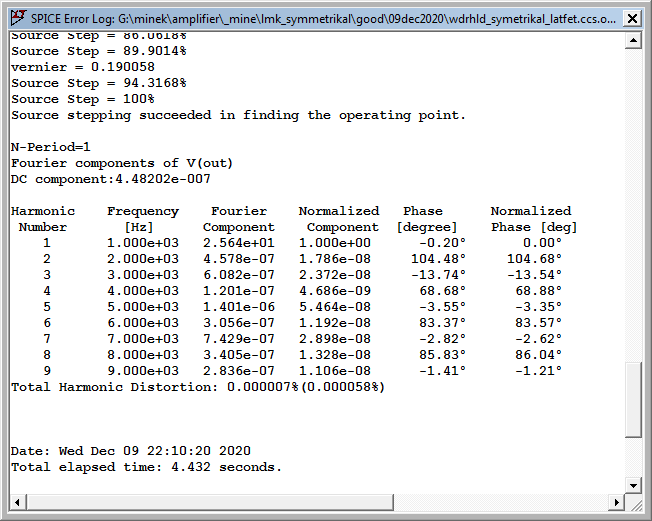Screen dimensions: 652x521
Task: Click phase value 104.48°
Action: pos(438,259)
